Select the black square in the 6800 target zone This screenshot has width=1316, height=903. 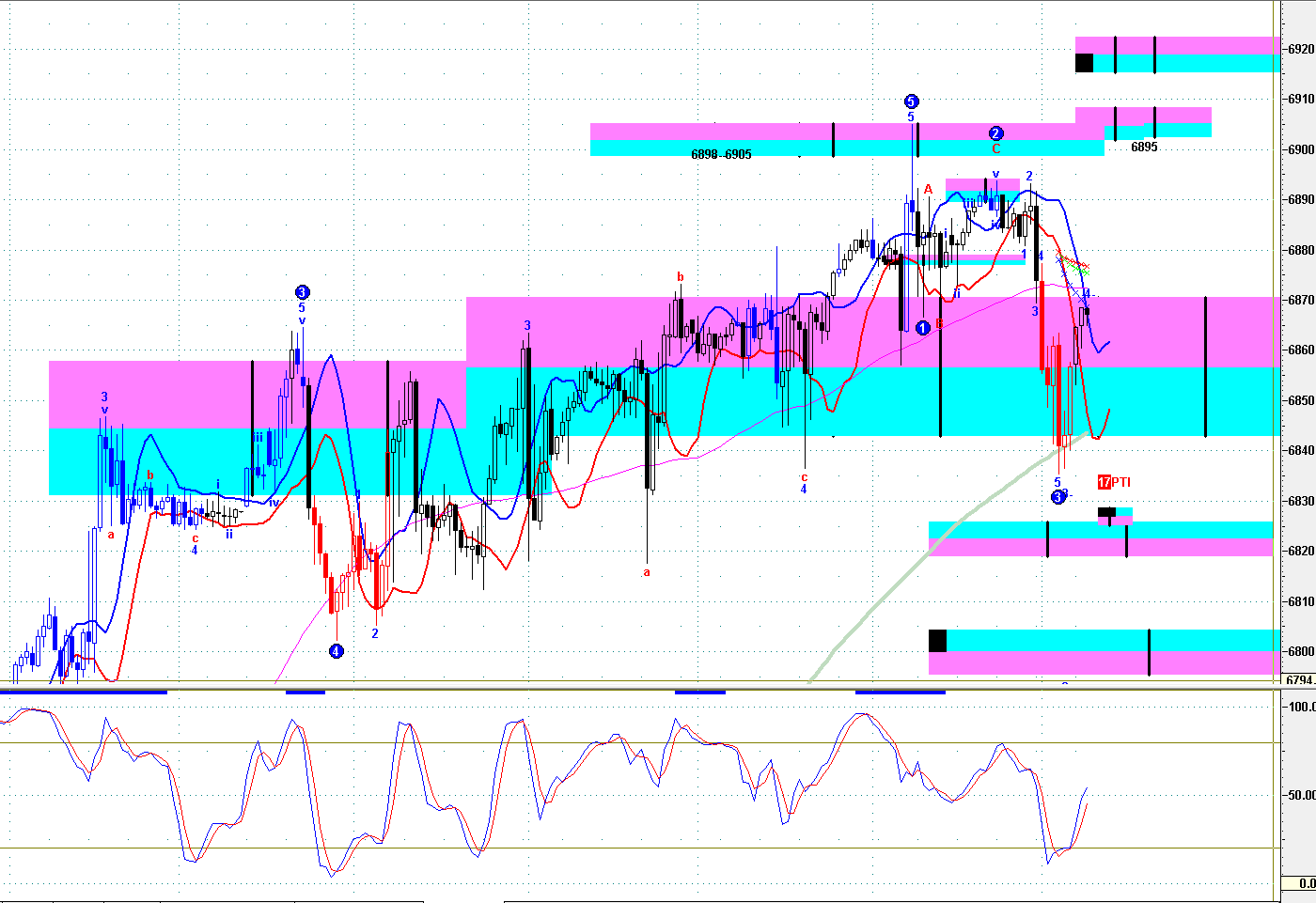937,641
